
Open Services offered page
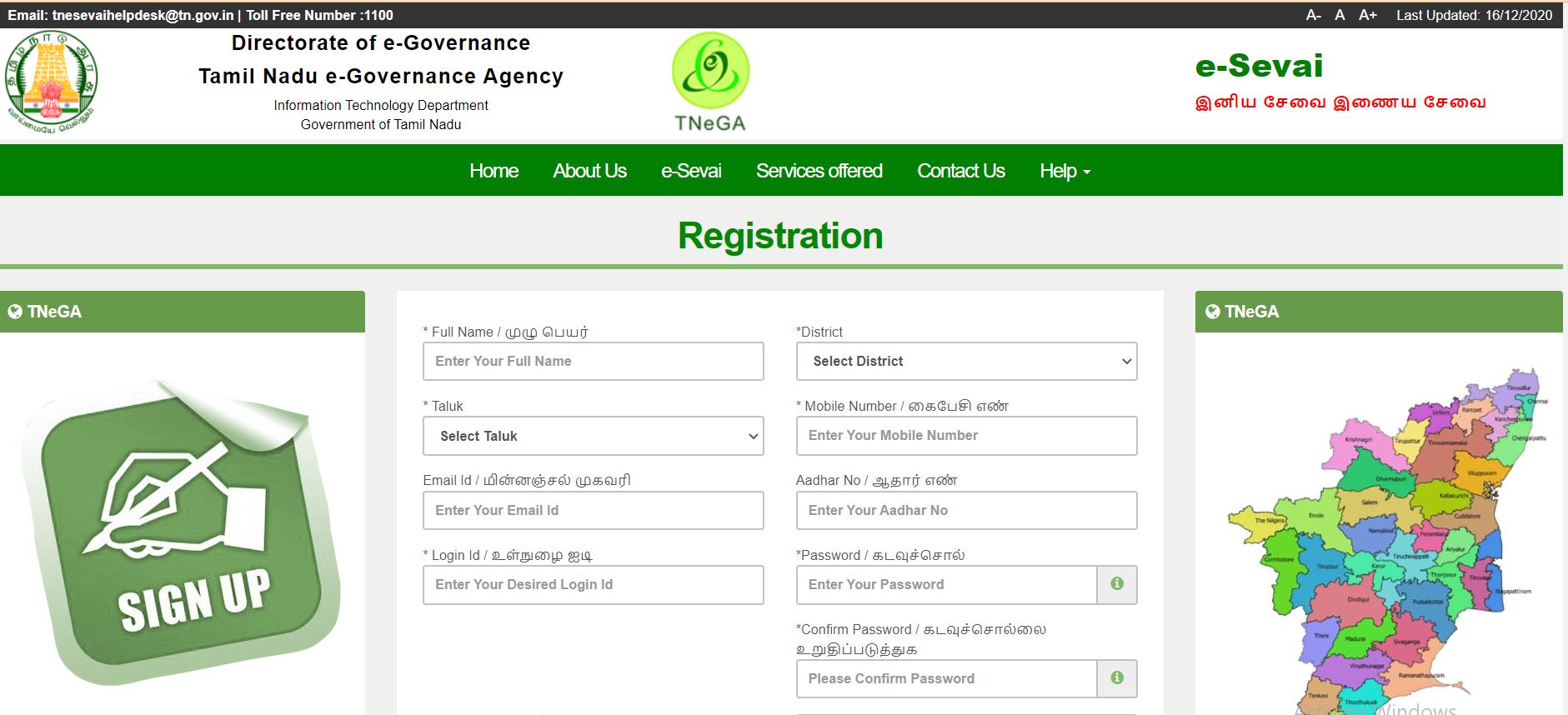pos(819,171)
